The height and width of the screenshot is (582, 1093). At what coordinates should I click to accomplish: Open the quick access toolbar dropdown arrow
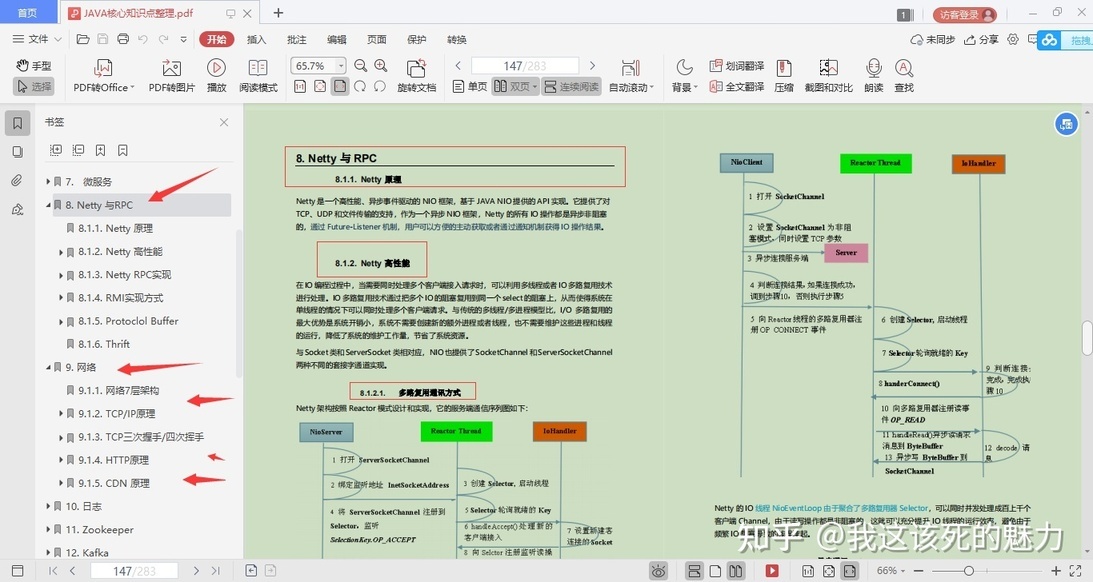[183, 39]
